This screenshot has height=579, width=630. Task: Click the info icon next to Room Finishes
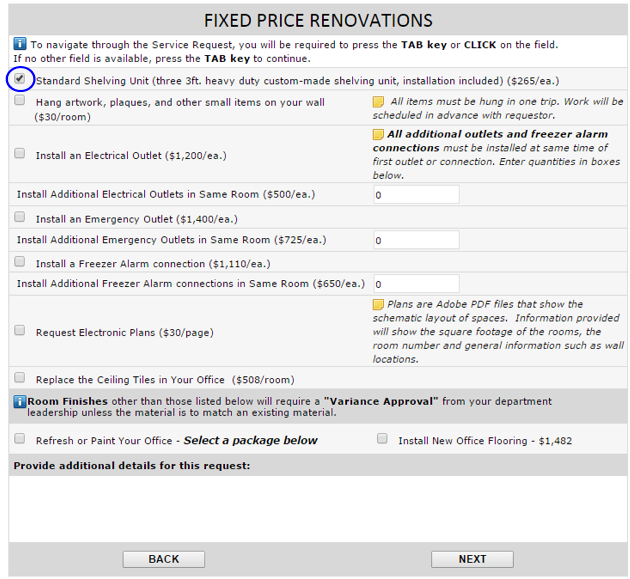pos(19,401)
